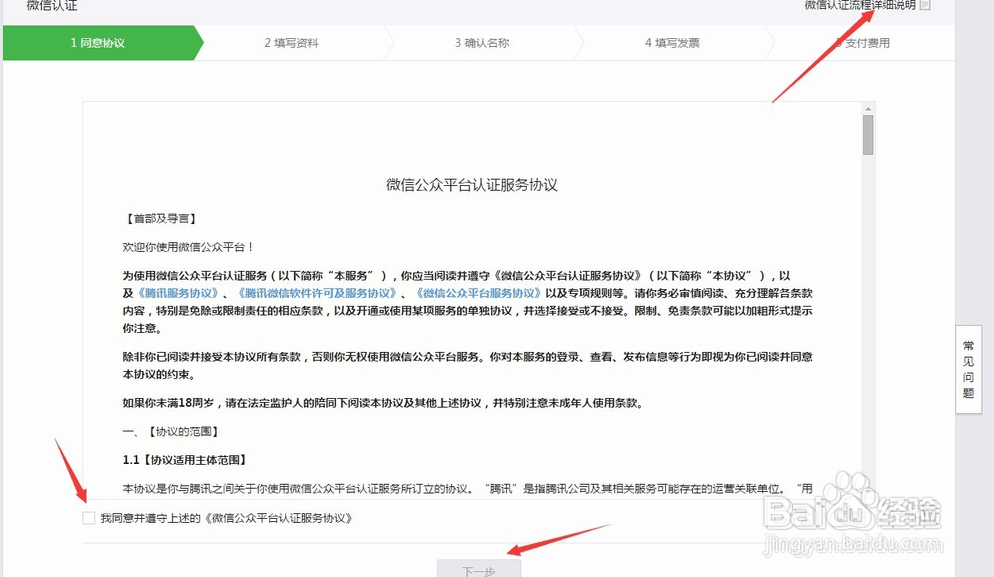Open the 常见问题 side panel
The image size is (994, 577).
coord(966,368)
